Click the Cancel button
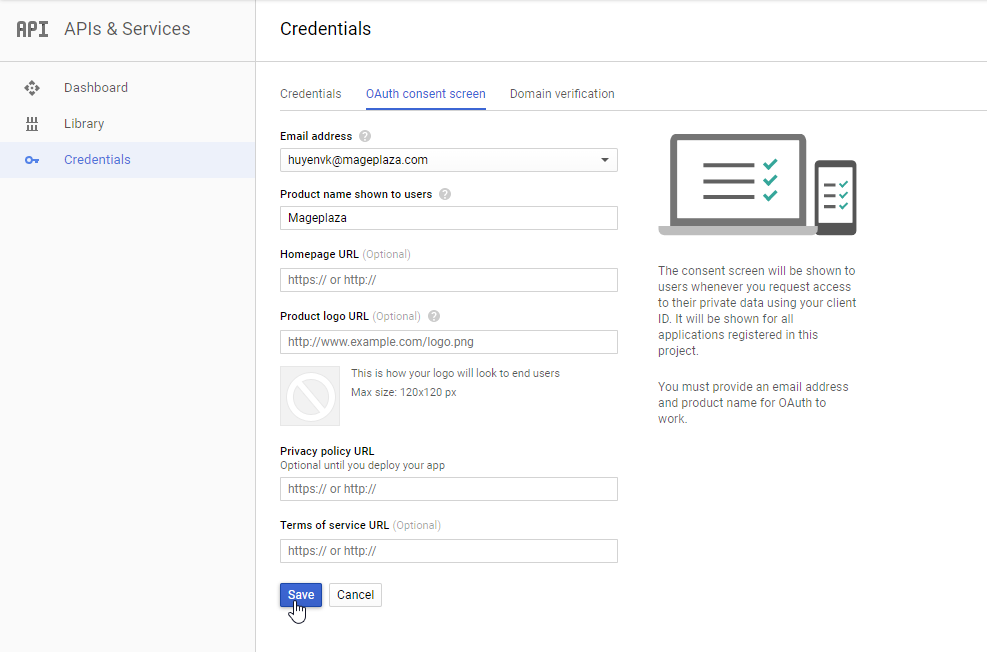The height and width of the screenshot is (652, 987). (355, 595)
